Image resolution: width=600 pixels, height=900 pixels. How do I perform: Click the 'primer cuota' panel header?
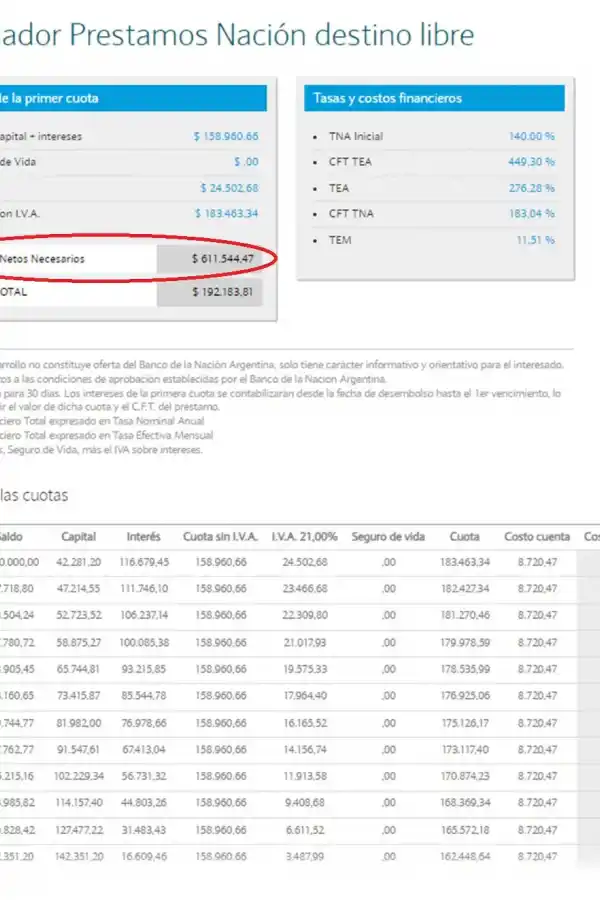click(133, 98)
